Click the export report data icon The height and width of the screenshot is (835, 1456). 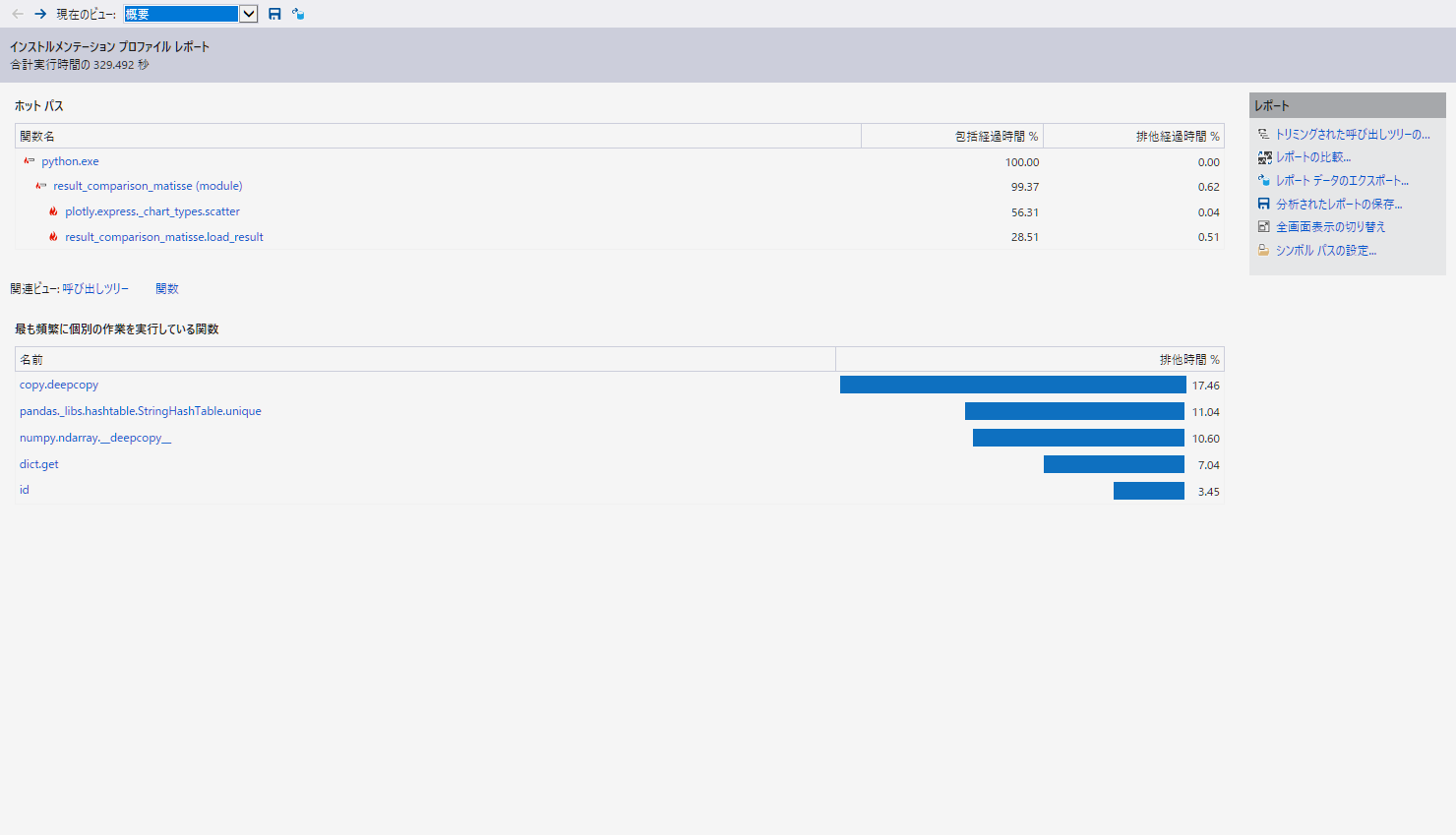pos(1264,181)
